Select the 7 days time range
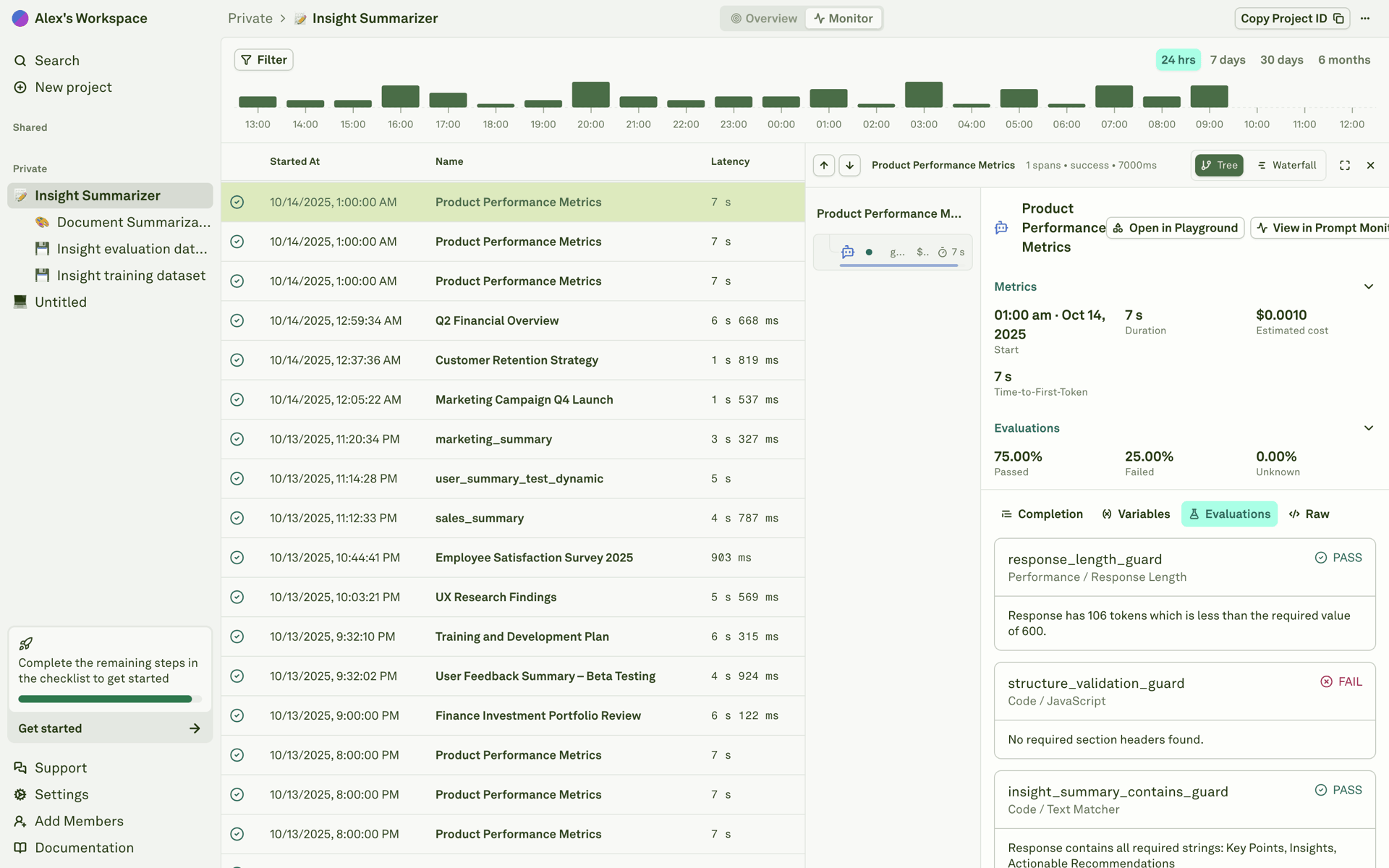Image resolution: width=1389 pixels, height=868 pixels. pyautogui.click(x=1228, y=59)
